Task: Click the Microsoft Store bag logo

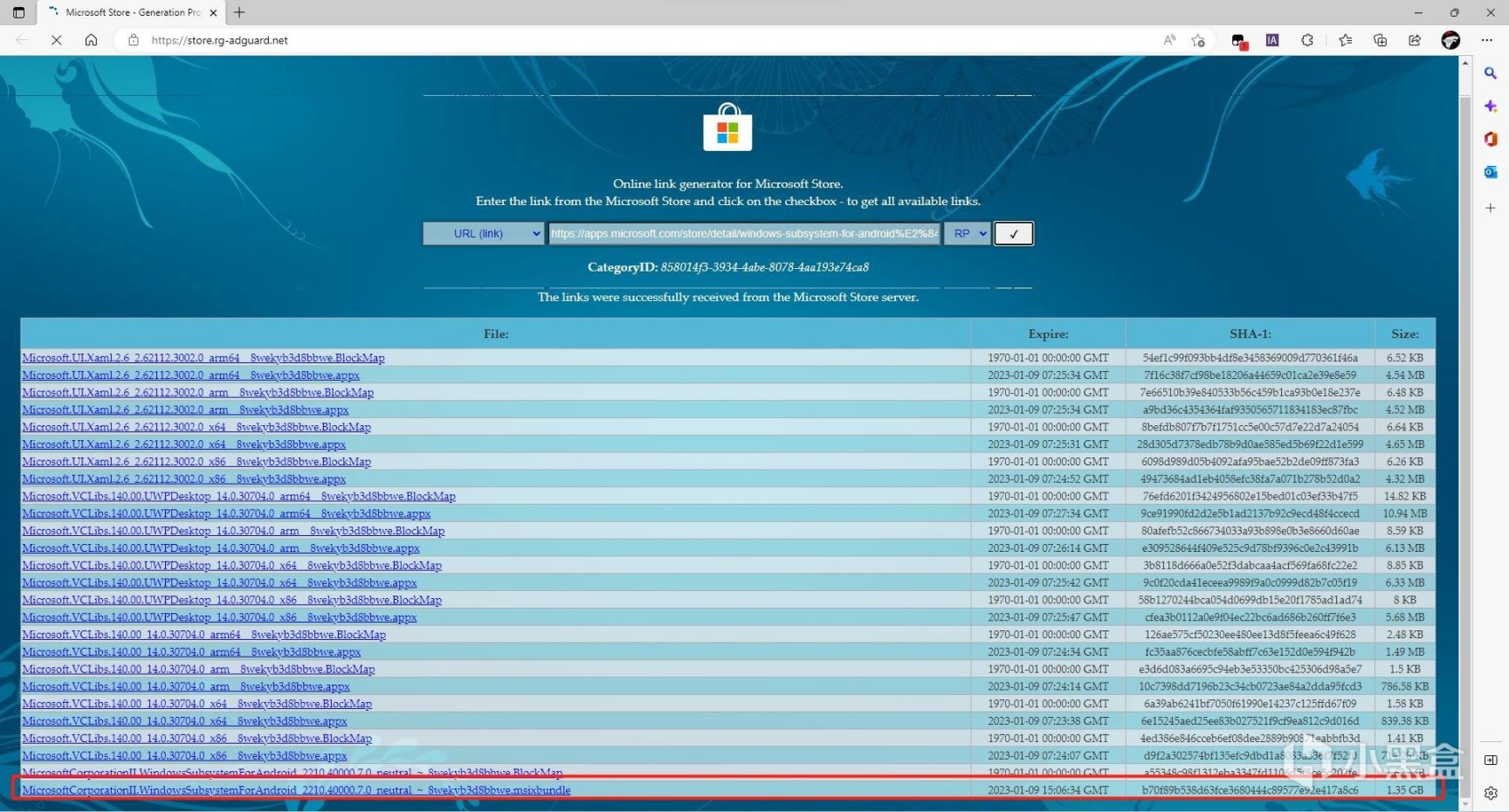Action: (727, 127)
